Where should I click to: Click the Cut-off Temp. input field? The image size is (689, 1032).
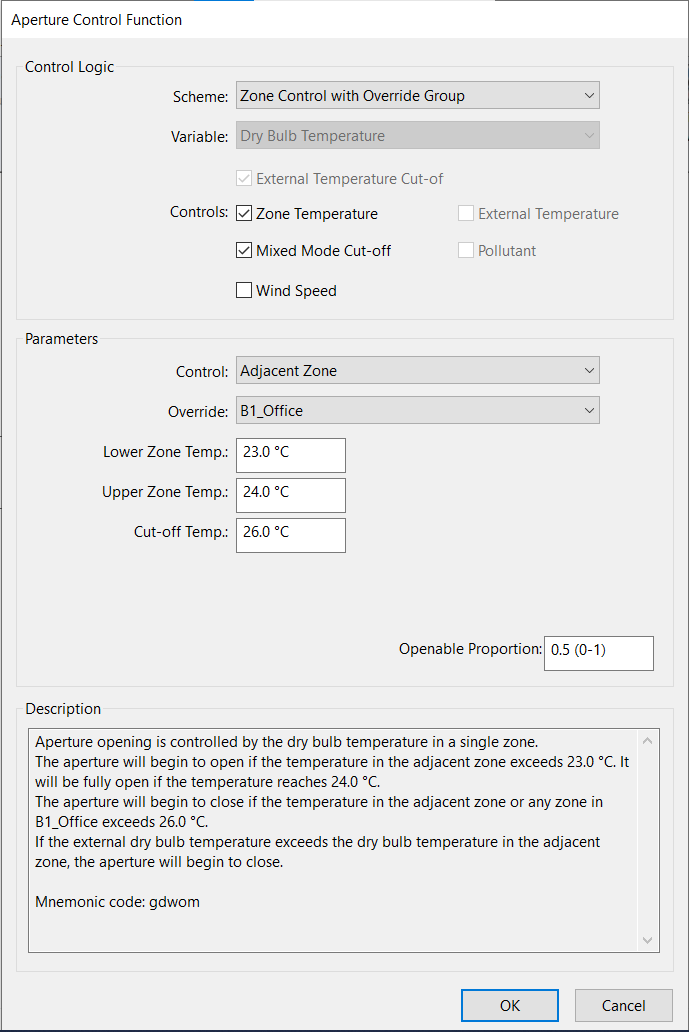pos(291,535)
